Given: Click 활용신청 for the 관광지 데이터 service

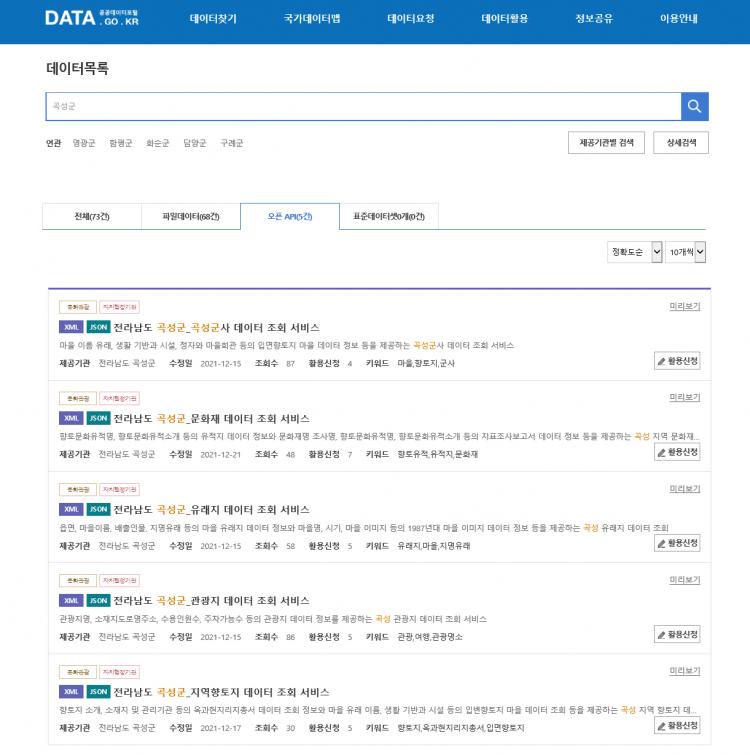Looking at the screenshot, I should (678, 634).
